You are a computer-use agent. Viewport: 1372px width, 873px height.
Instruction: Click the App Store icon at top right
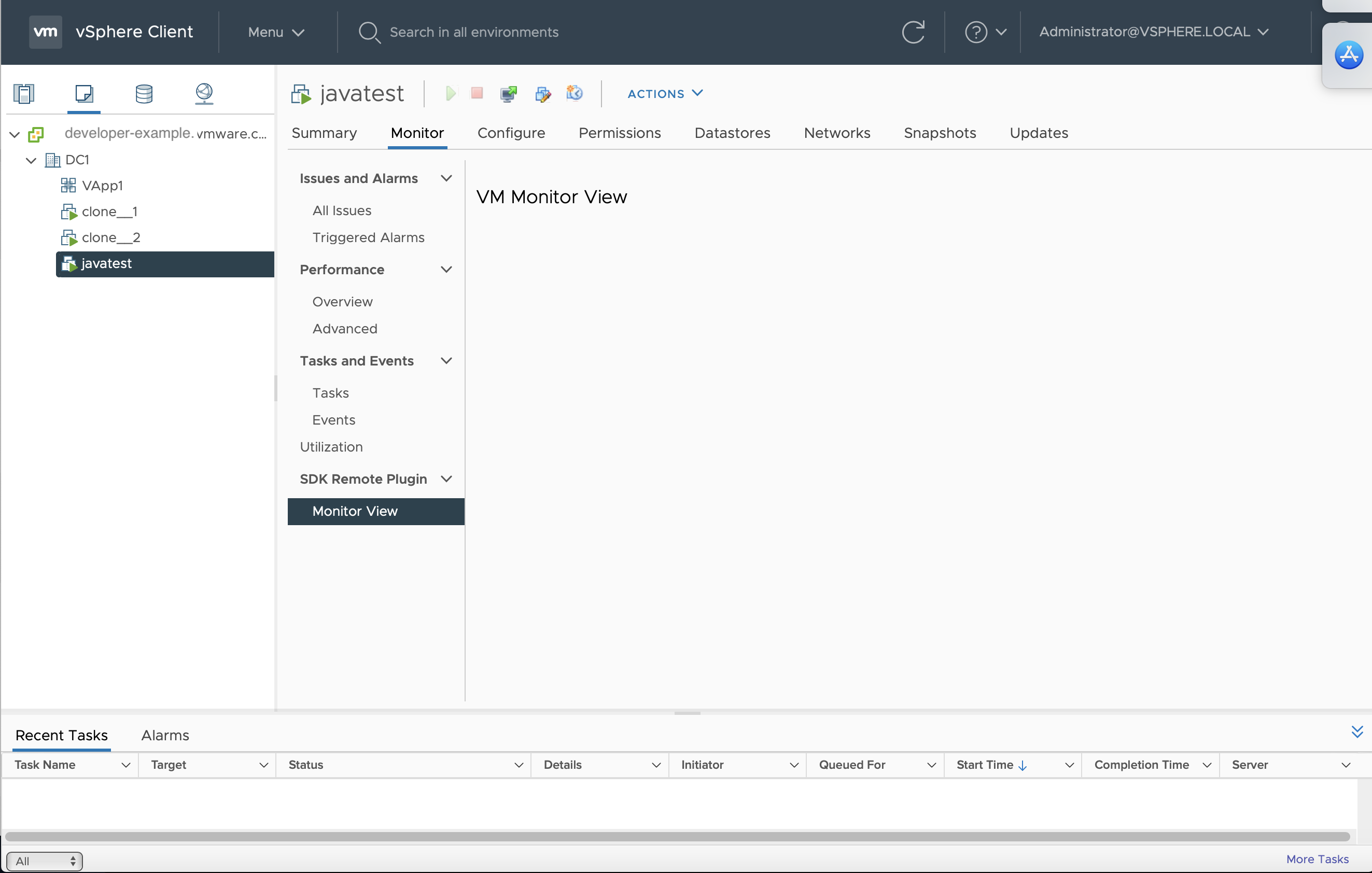click(x=1349, y=55)
